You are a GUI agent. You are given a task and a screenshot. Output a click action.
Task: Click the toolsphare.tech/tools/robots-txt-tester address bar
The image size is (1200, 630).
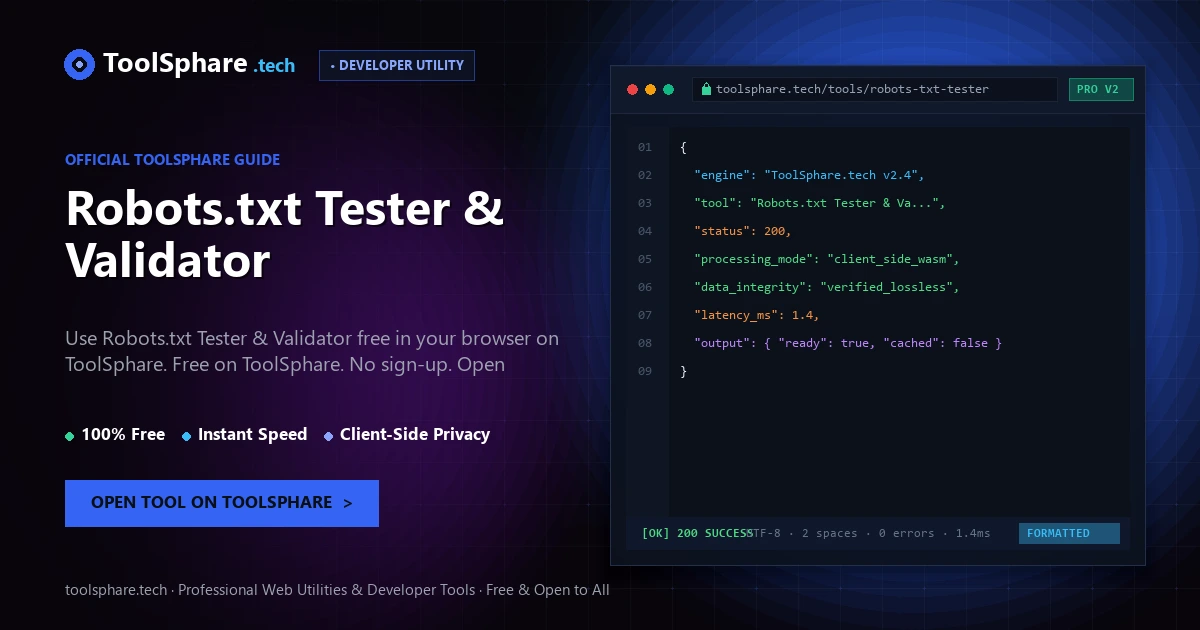pyautogui.click(x=876, y=89)
